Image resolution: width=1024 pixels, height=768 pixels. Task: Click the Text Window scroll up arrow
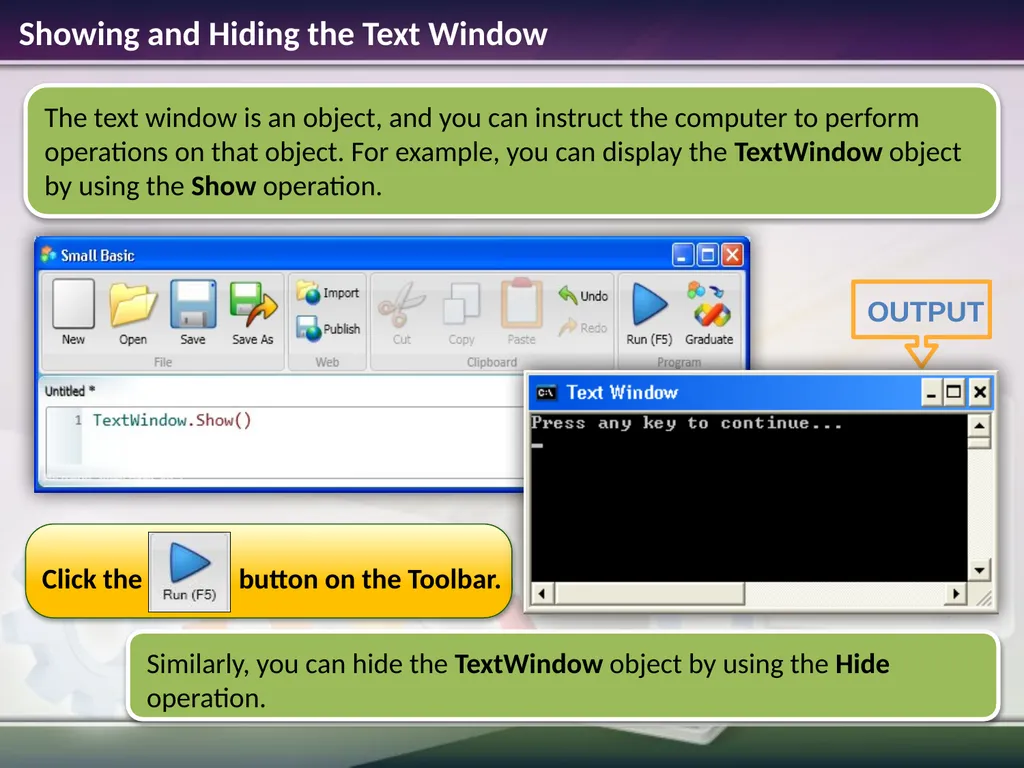coord(979,426)
